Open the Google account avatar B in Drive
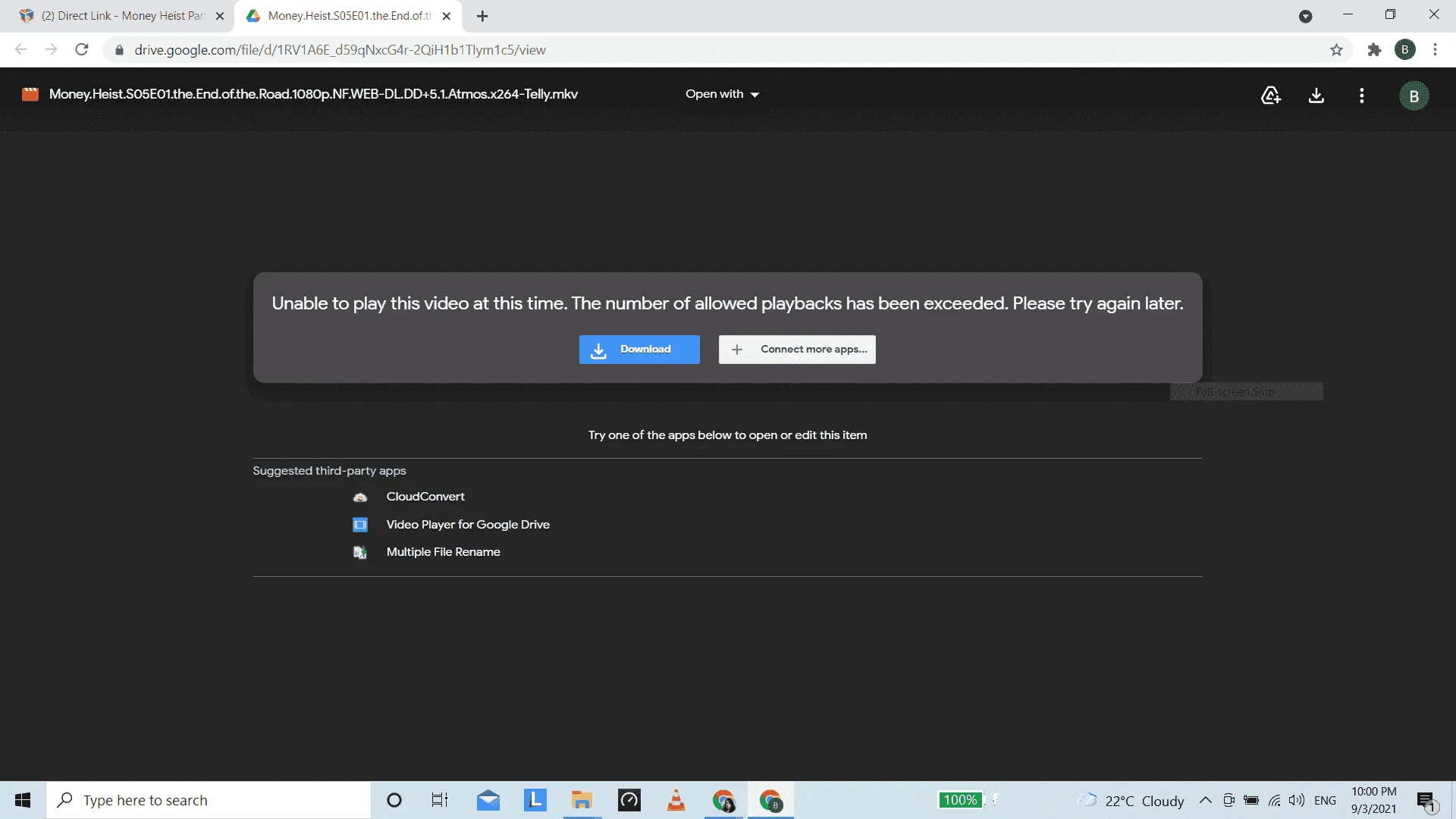Screen dimensions: 1456x819 click(x=1414, y=96)
